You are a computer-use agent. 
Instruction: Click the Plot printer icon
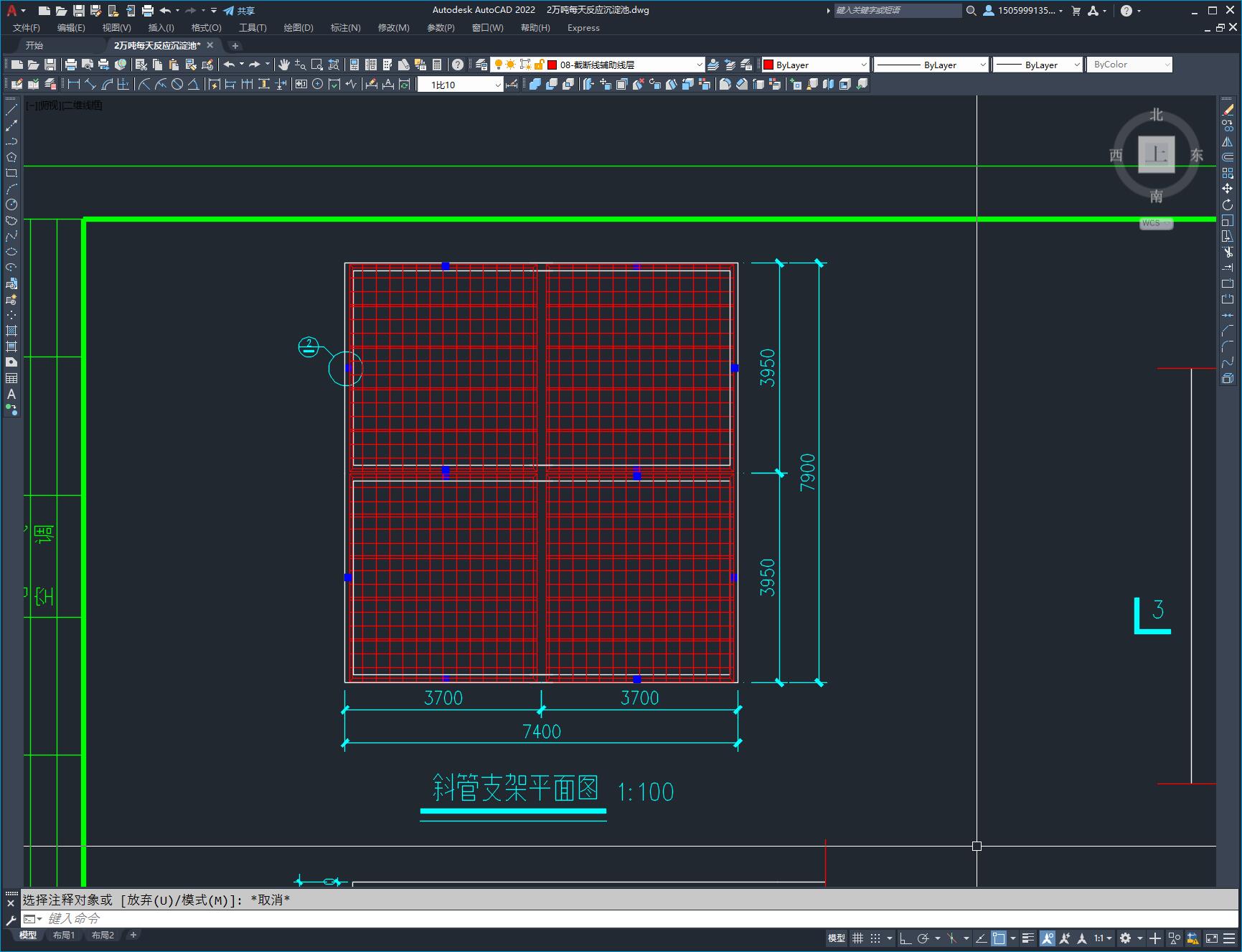pyautogui.click(x=70, y=65)
